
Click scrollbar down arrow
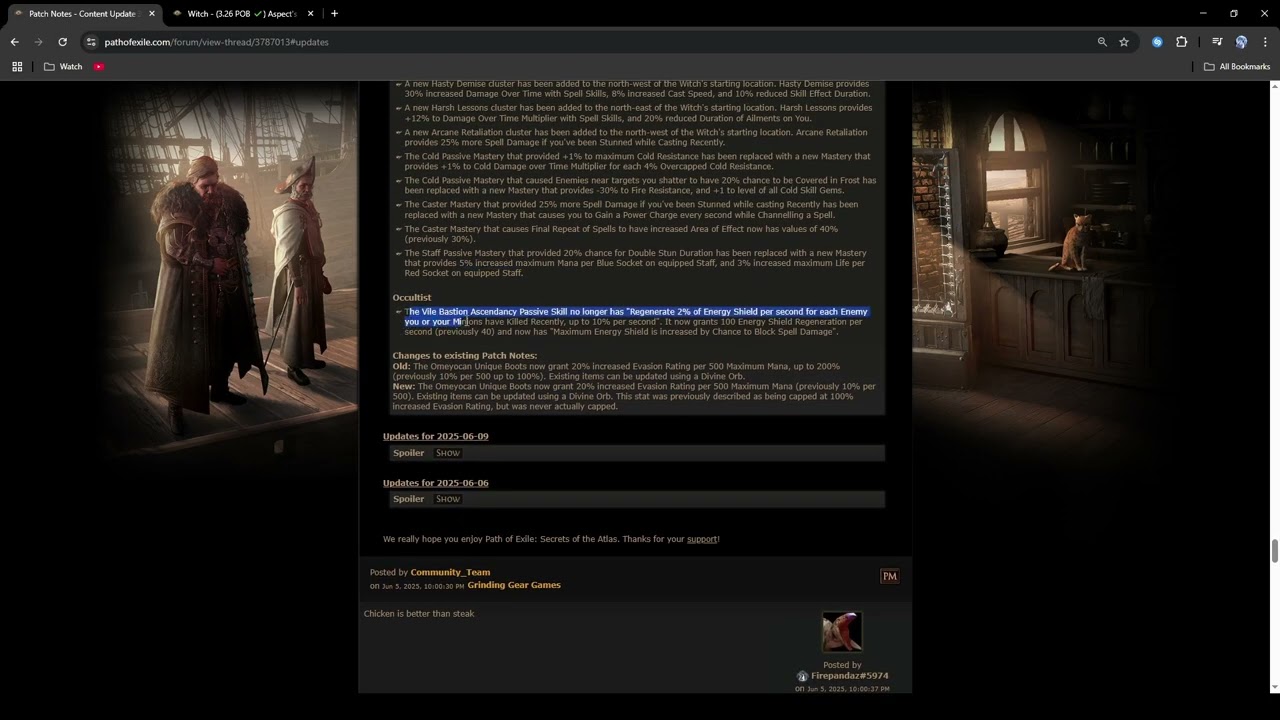1274,688
